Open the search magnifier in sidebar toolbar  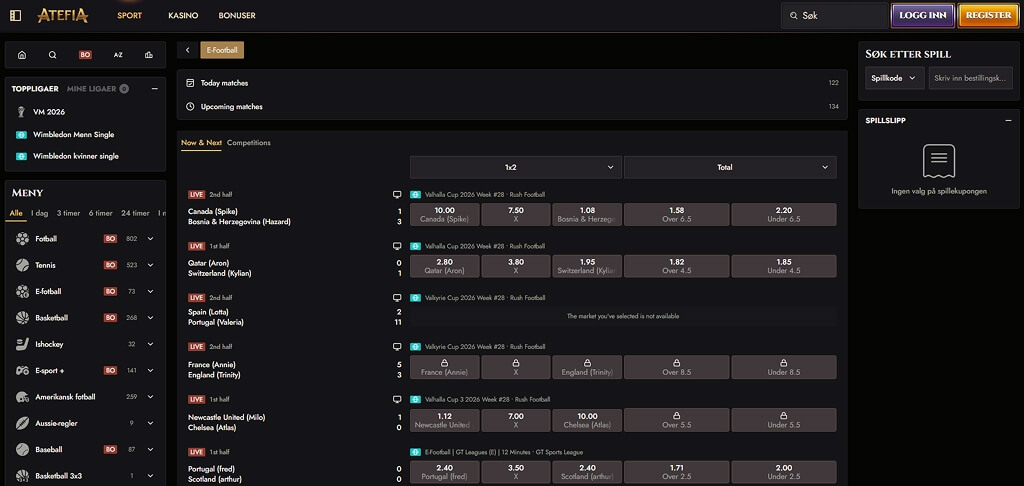[53, 55]
